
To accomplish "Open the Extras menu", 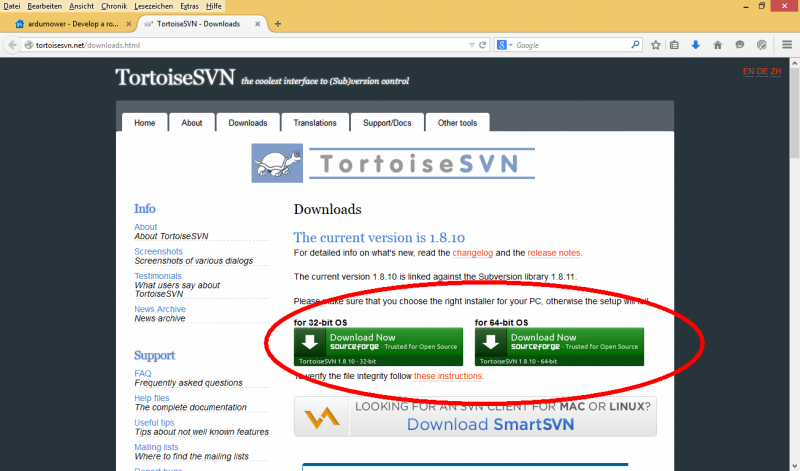I will tap(189, 6).
